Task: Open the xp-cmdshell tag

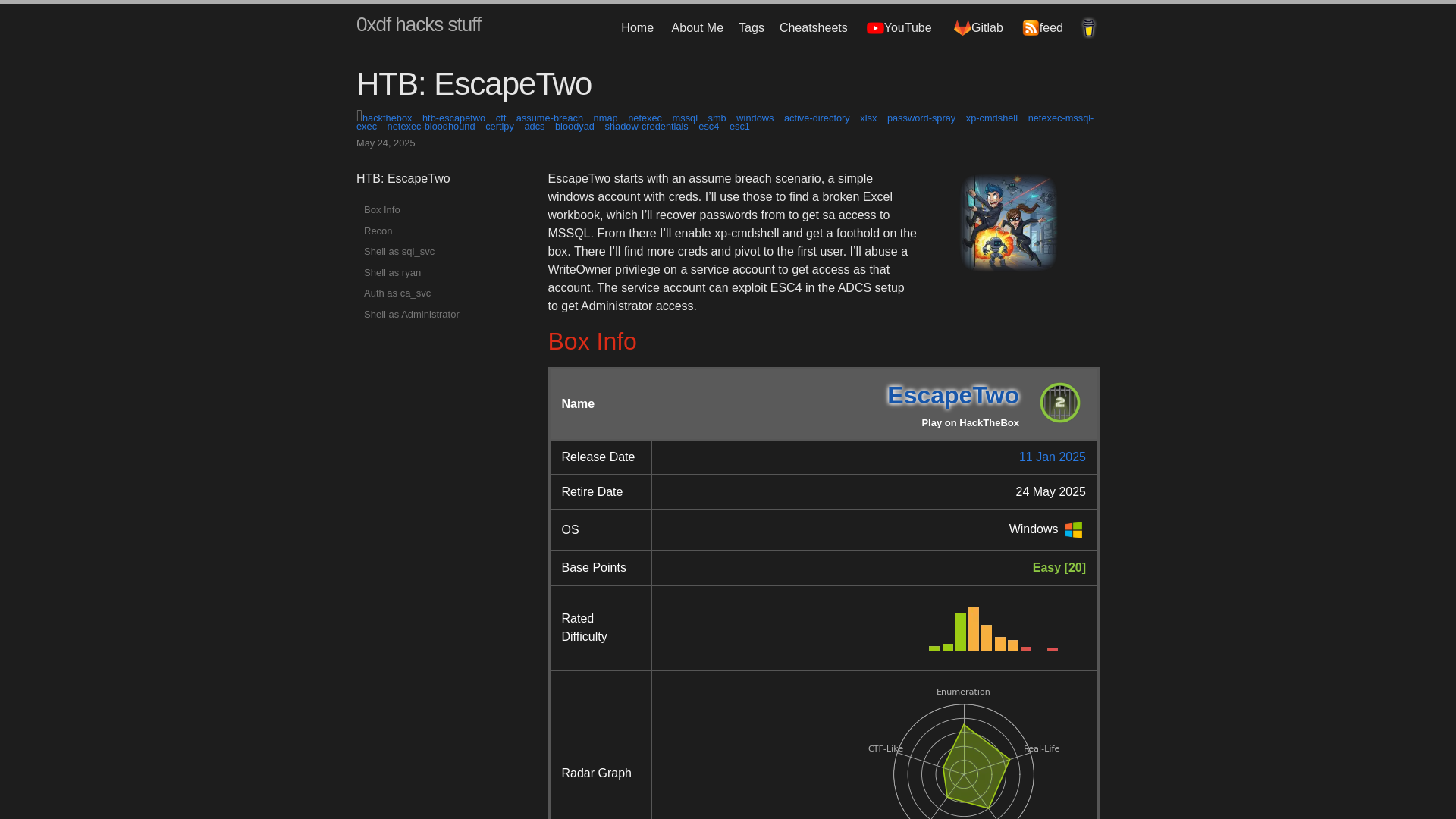Action: point(991,118)
